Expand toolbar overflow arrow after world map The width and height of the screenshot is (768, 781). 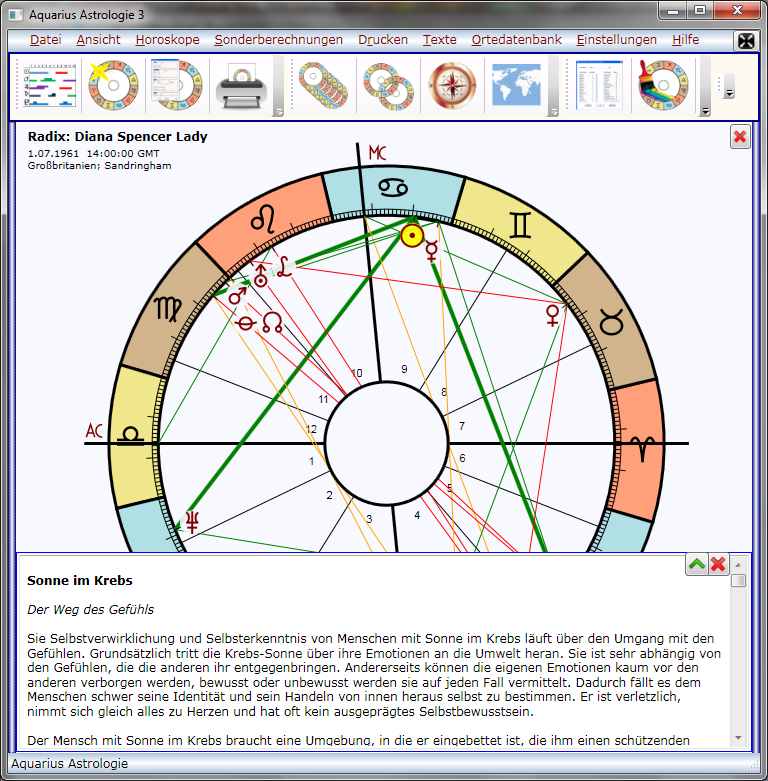coord(553,110)
